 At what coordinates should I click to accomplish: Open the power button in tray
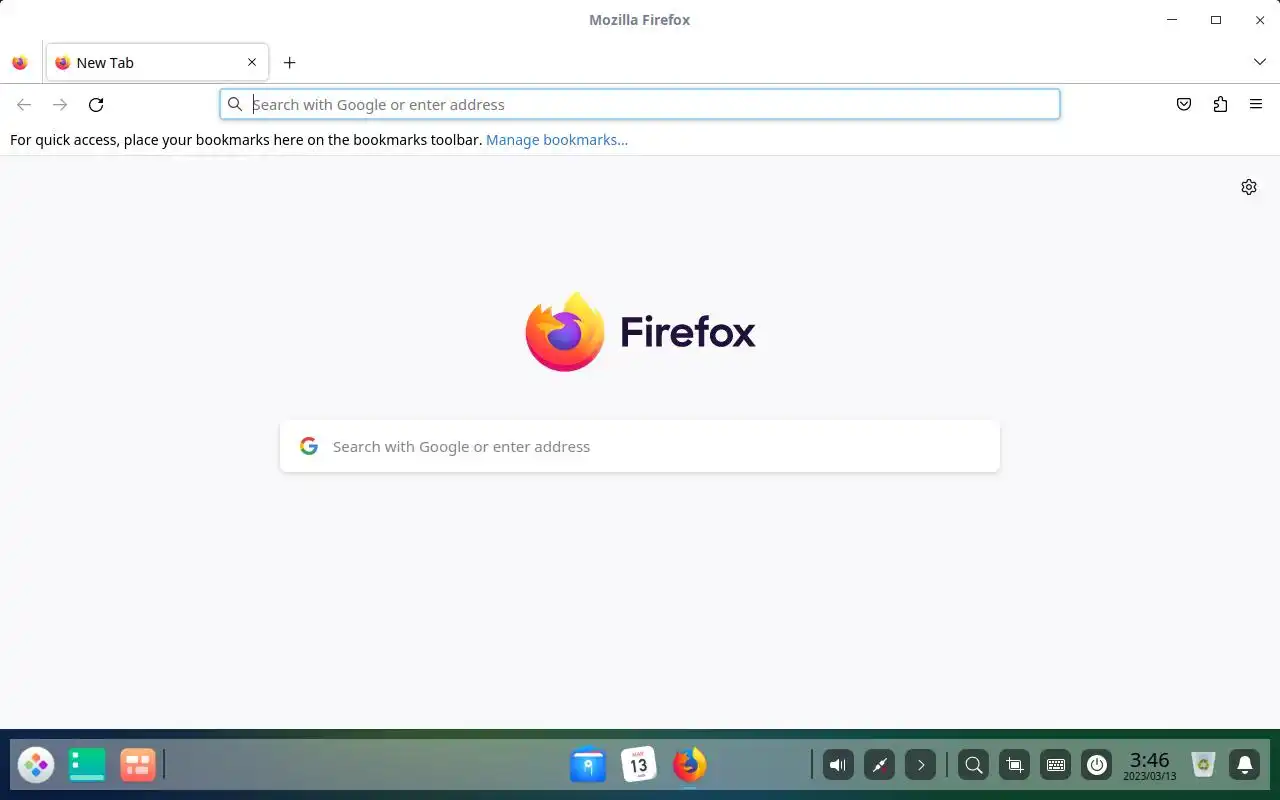pos(1096,765)
